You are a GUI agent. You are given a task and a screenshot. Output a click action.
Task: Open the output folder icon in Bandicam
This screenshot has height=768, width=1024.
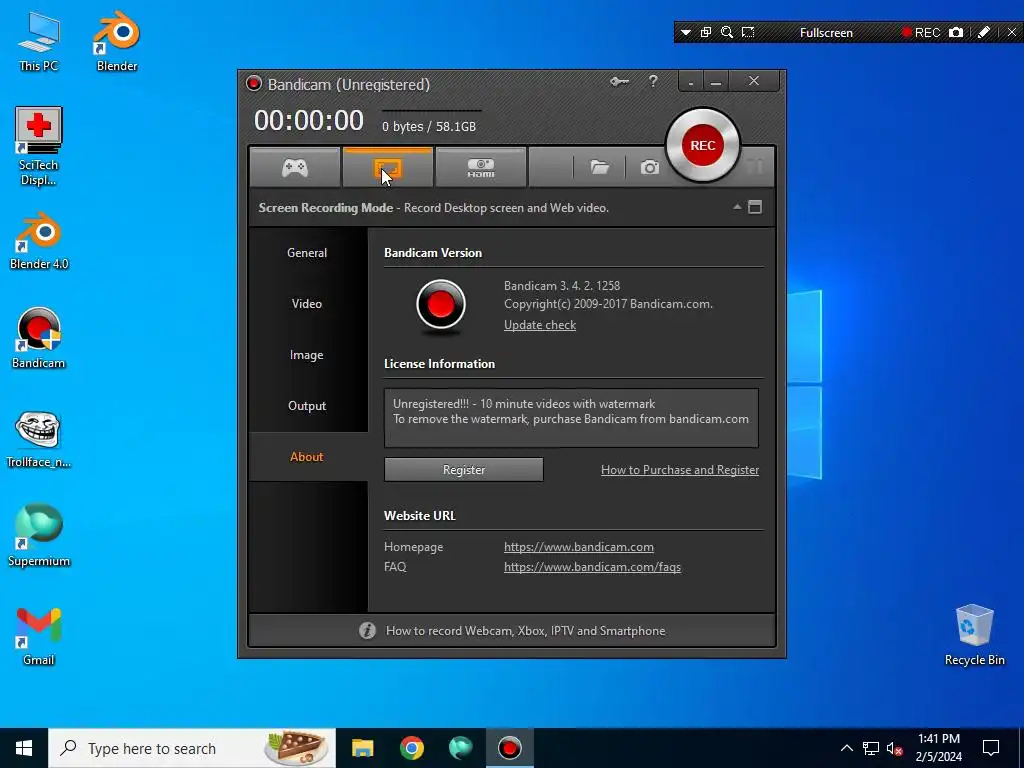click(600, 168)
